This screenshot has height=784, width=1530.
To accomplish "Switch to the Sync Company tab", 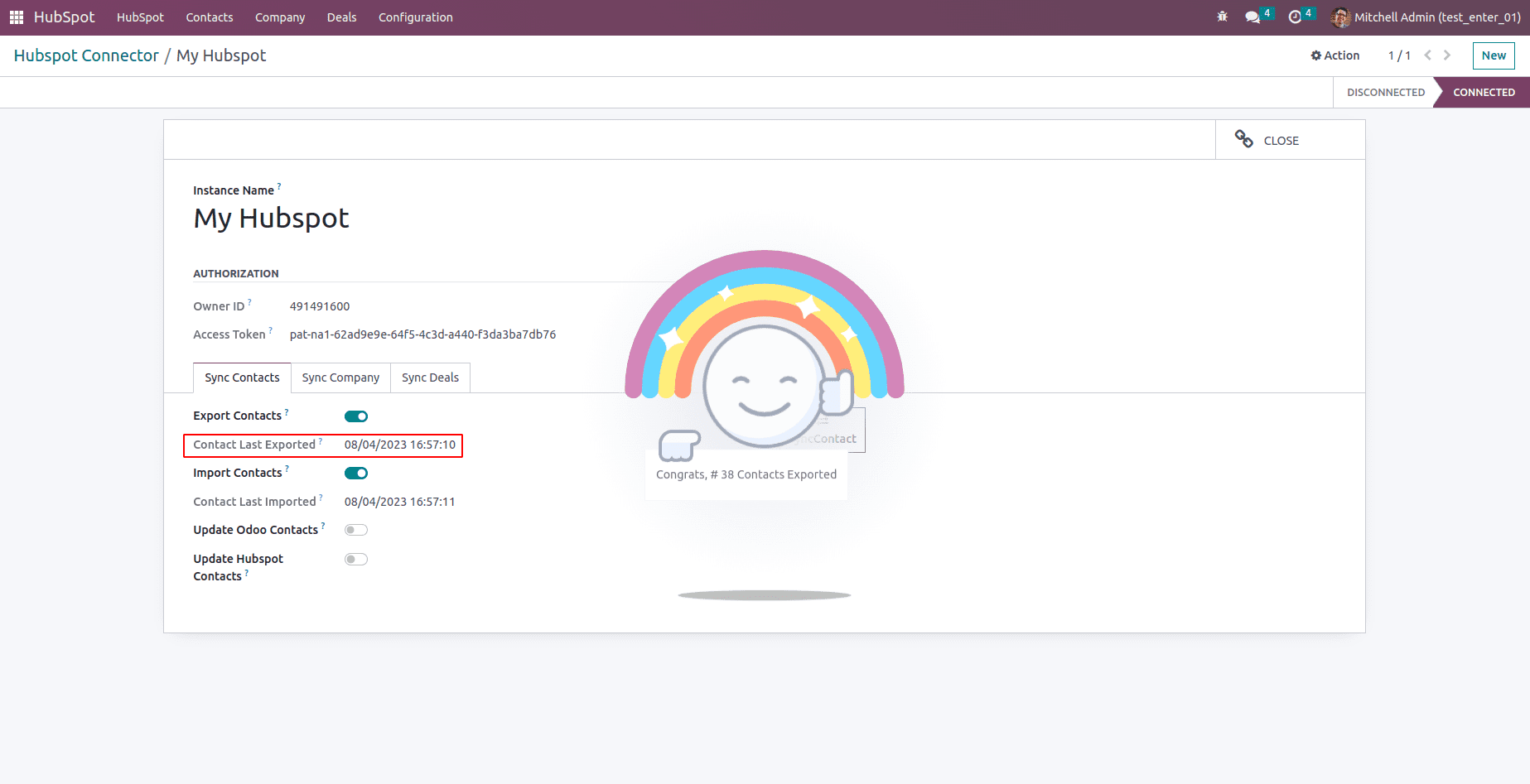I will (x=340, y=378).
